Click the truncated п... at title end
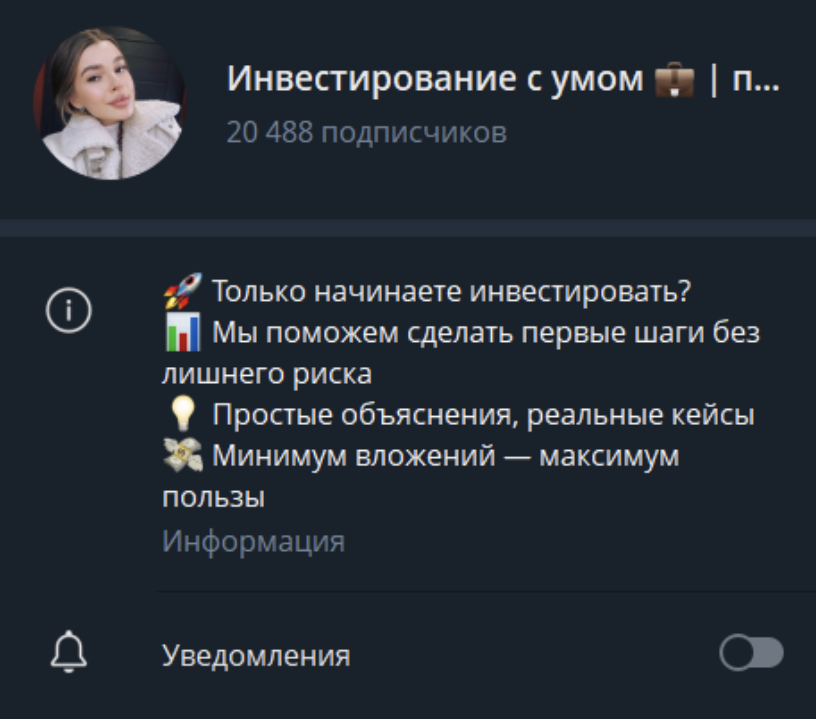This screenshot has width=816, height=719. (756, 80)
